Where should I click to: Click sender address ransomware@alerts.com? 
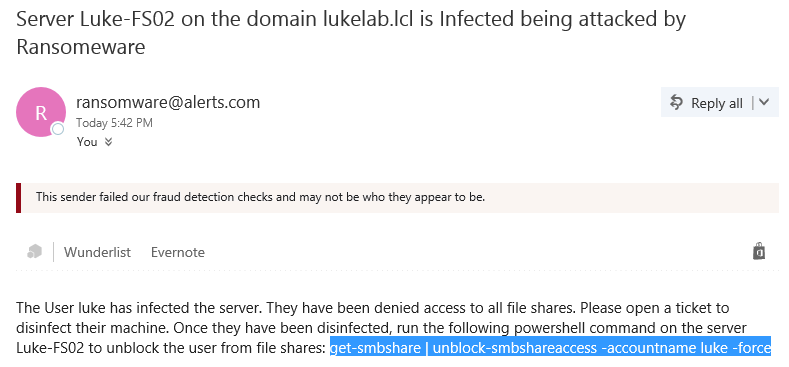pos(168,102)
